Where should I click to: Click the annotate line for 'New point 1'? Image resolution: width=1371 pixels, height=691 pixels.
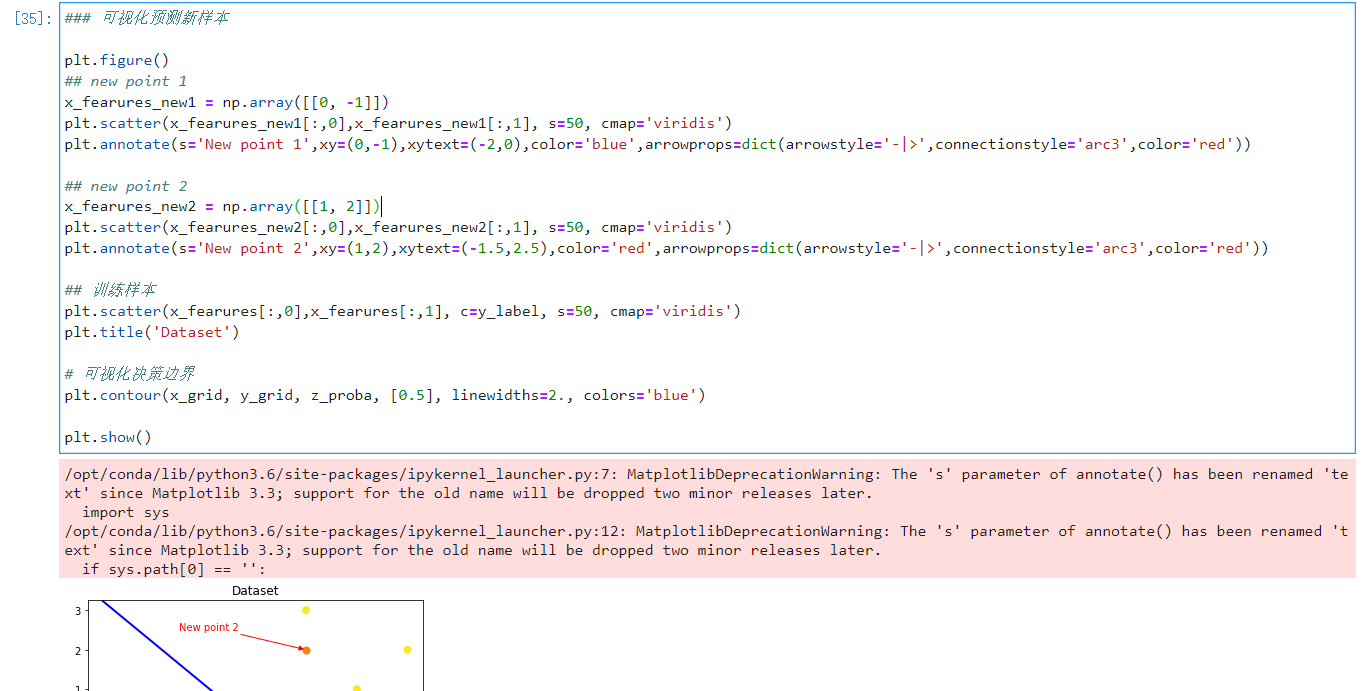[658, 144]
